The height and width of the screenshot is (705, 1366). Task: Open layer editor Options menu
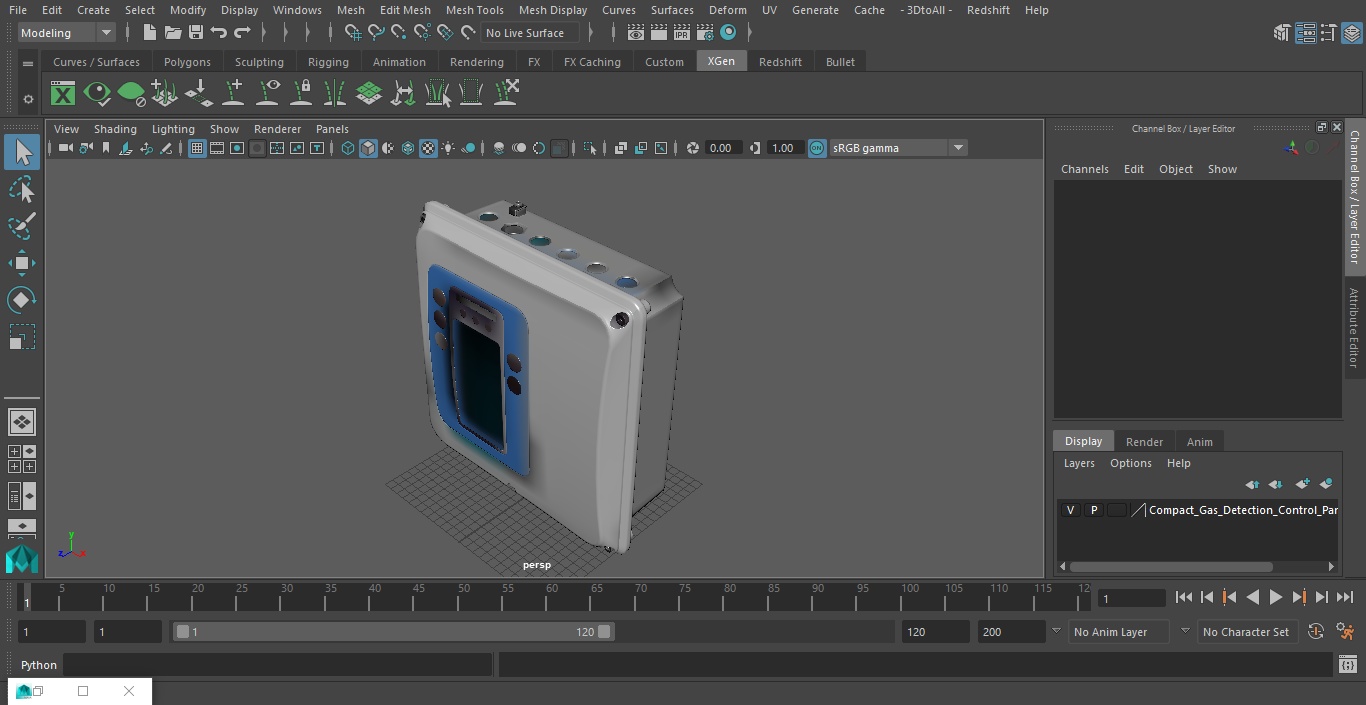1131,463
